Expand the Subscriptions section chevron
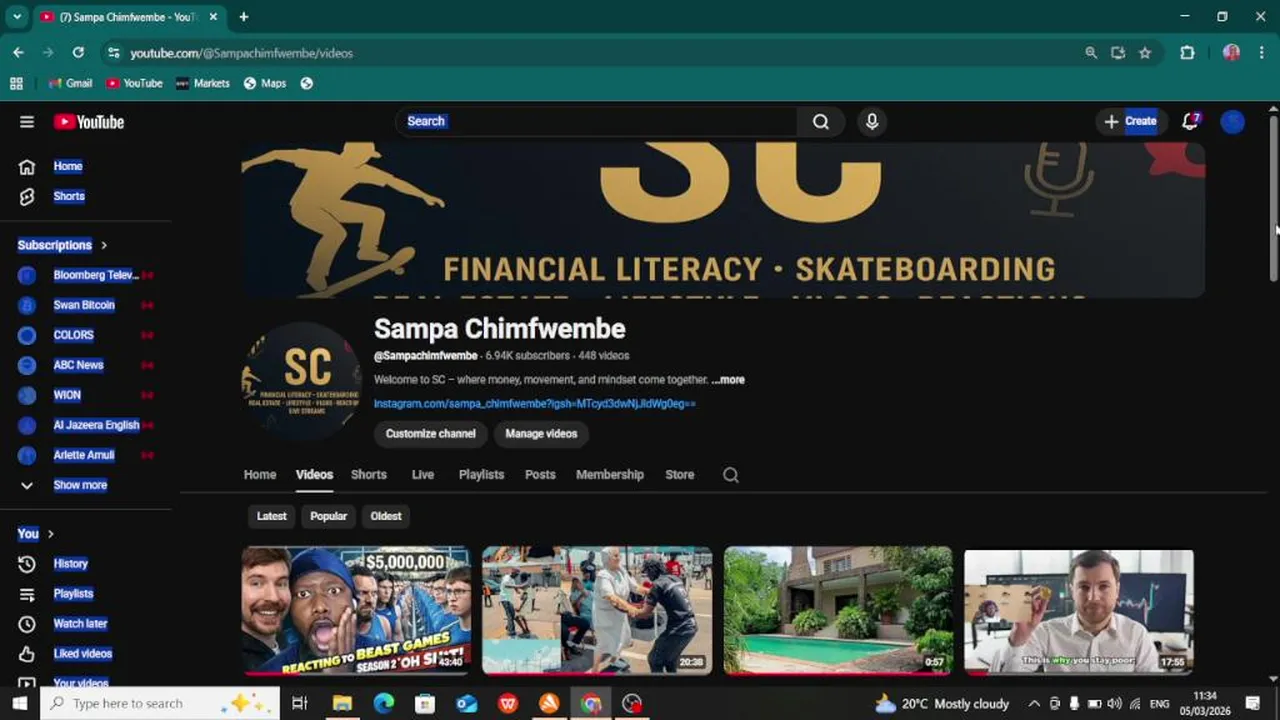This screenshot has height=720, width=1280. point(104,245)
